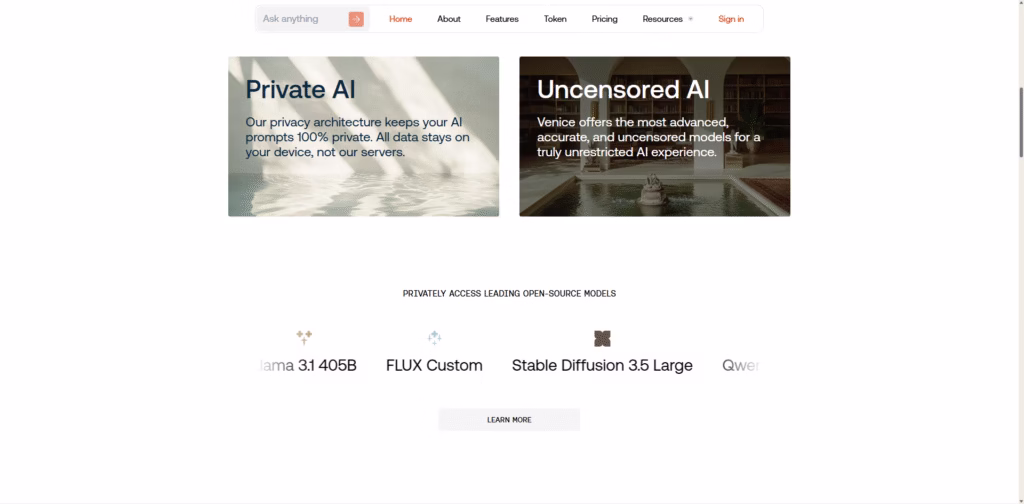The width and height of the screenshot is (1024, 504).
Task: Go to the Home tab
Action: coord(400,19)
